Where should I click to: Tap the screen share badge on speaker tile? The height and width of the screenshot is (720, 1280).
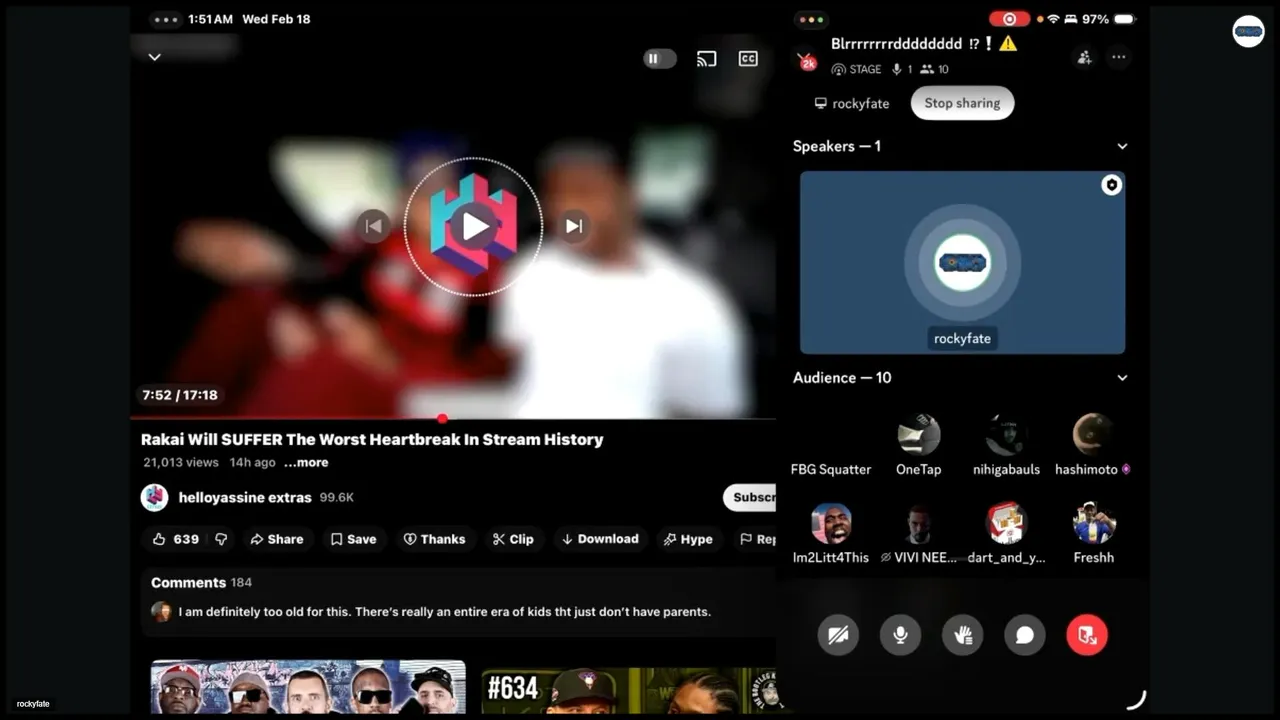(1111, 185)
